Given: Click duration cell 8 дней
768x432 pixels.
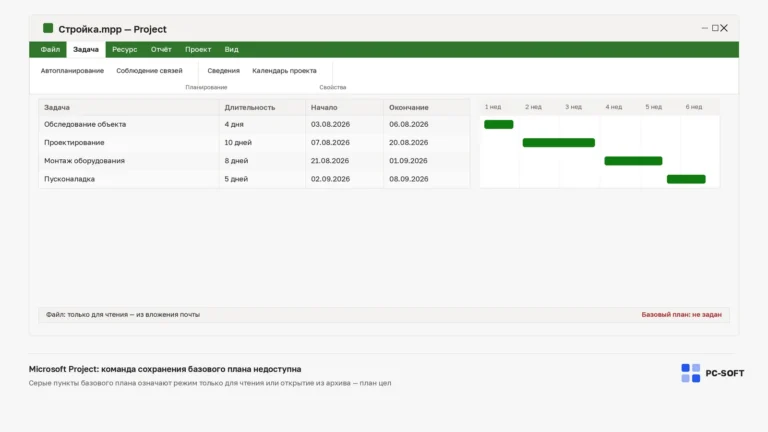Looking at the screenshot, I should [236, 161].
